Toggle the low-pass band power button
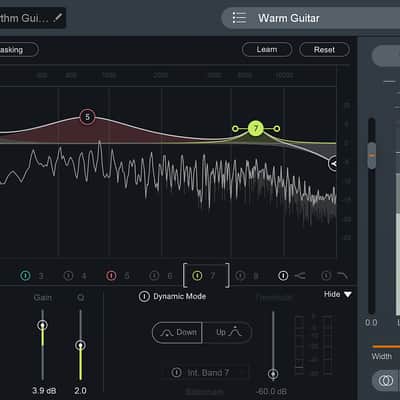 (326, 276)
